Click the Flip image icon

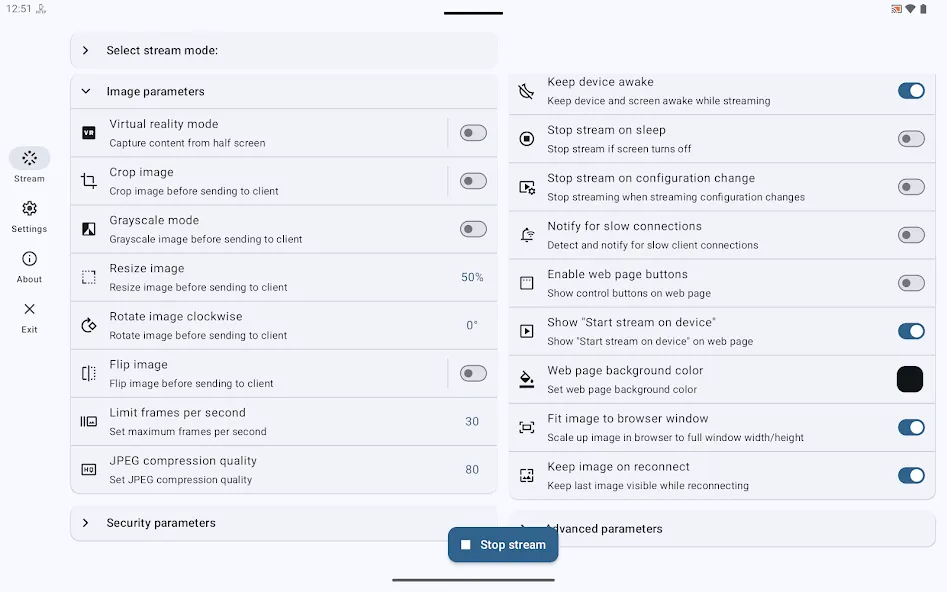[89, 373]
